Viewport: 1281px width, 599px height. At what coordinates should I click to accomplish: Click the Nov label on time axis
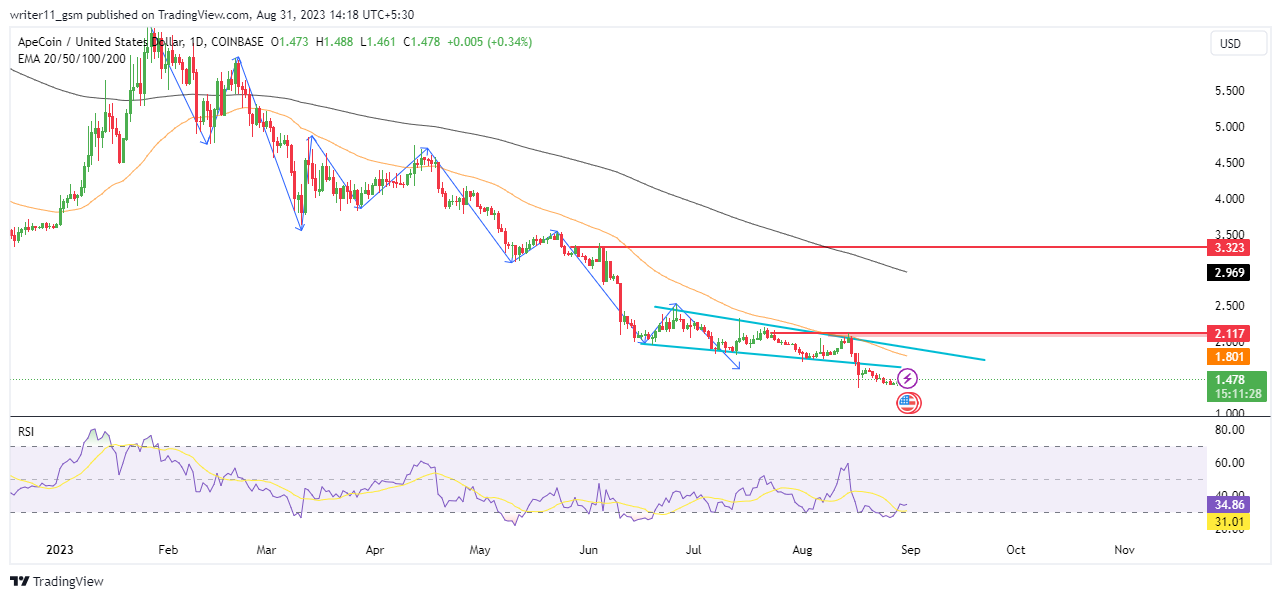(x=1124, y=550)
